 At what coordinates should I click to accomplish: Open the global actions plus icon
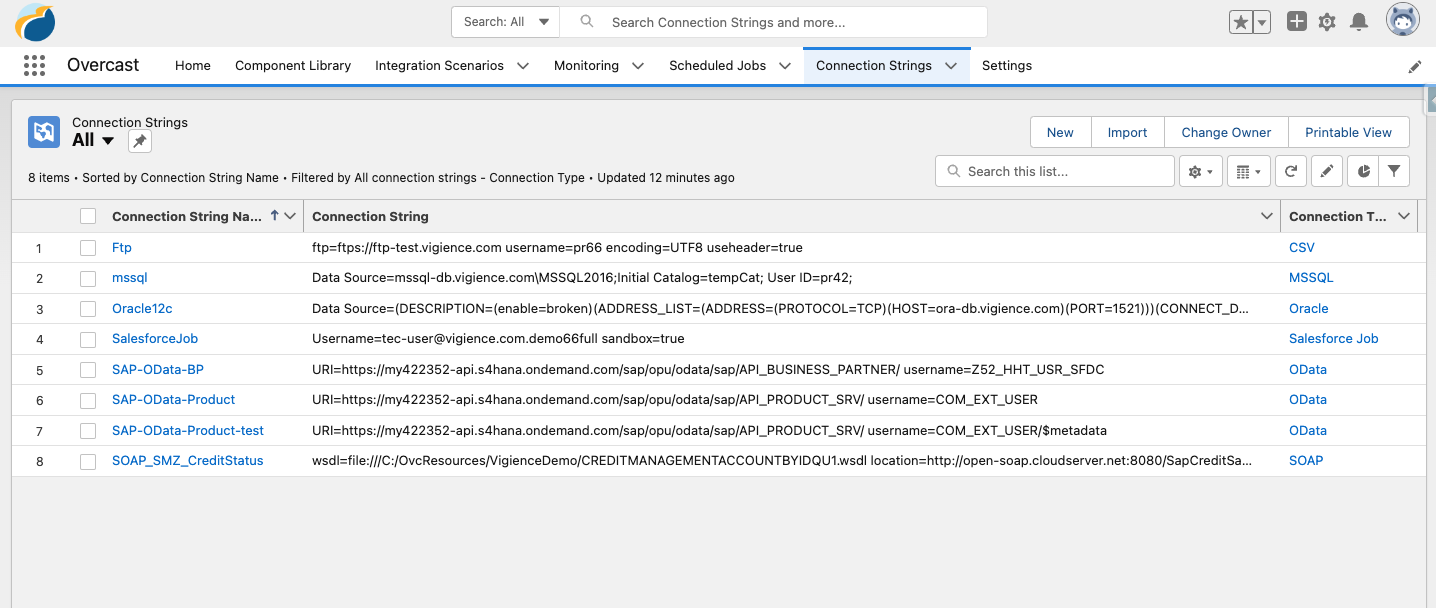pyautogui.click(x=1297, y=21)
